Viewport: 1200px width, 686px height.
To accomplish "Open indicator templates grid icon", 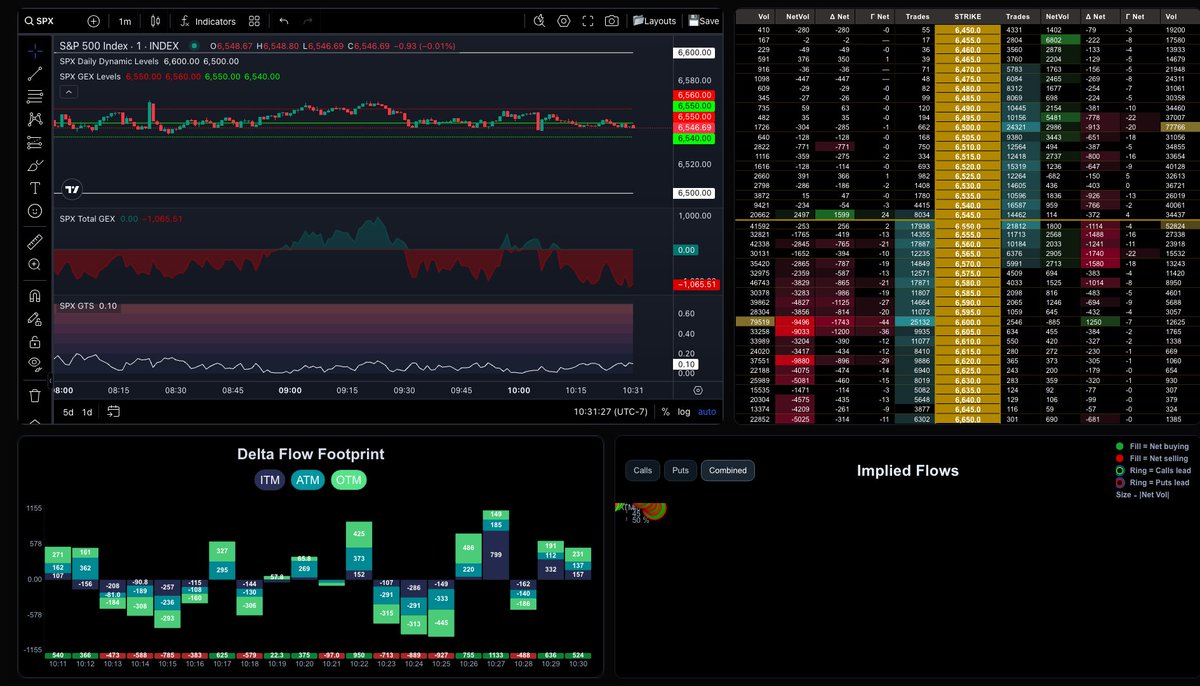I will coord(255,21).
